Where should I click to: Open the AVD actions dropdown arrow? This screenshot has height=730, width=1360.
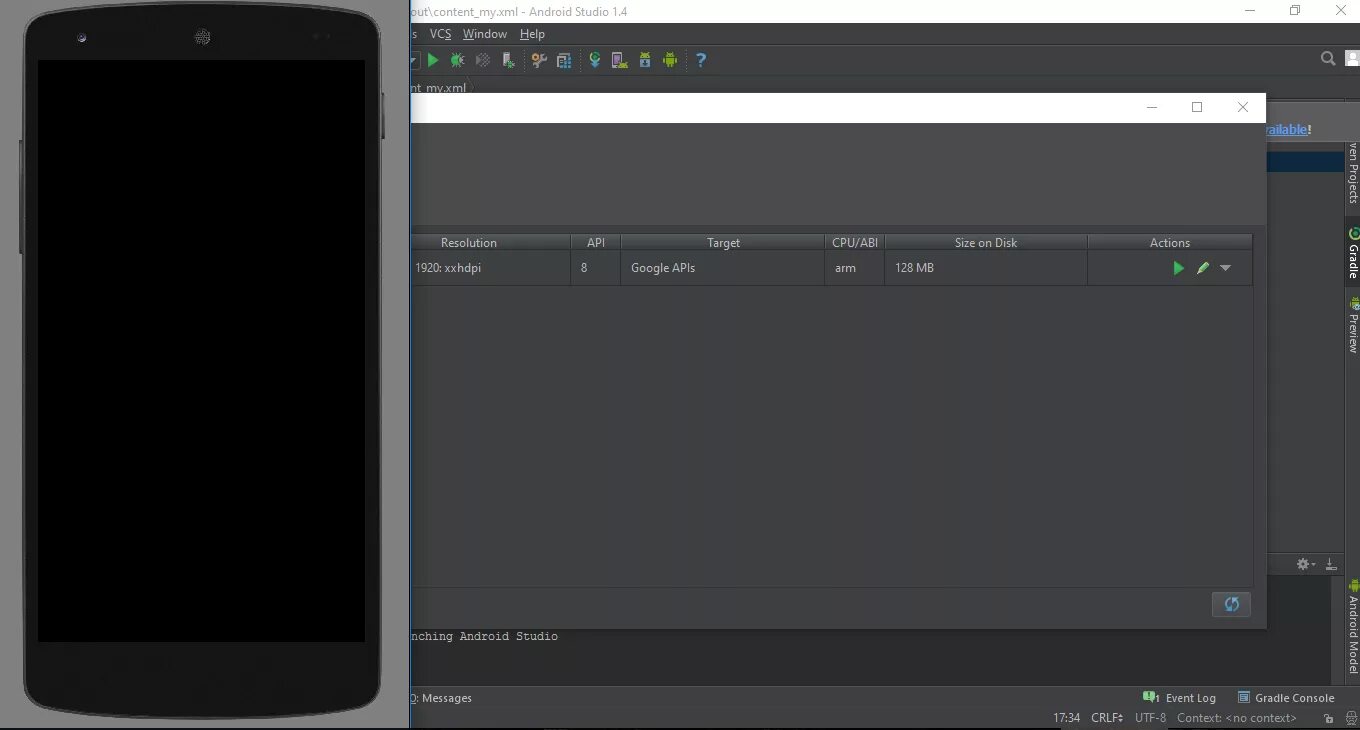tap(1225, 268)
